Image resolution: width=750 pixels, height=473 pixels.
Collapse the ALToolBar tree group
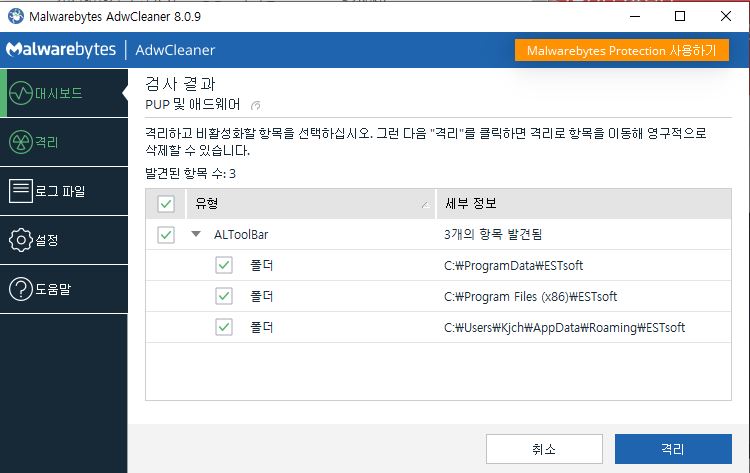point(196,234)
